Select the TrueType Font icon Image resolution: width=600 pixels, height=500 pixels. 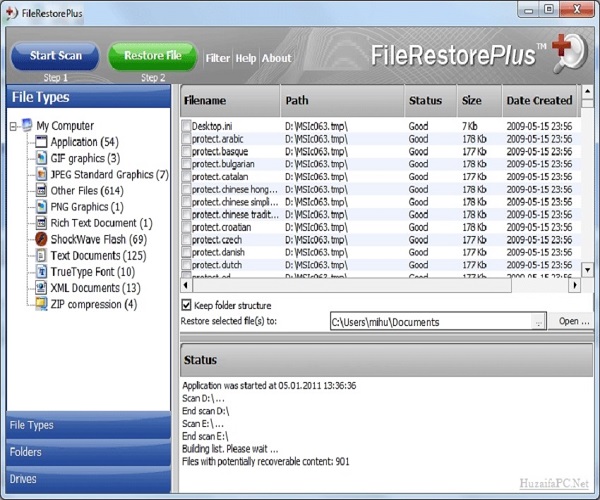click(41, 271)
